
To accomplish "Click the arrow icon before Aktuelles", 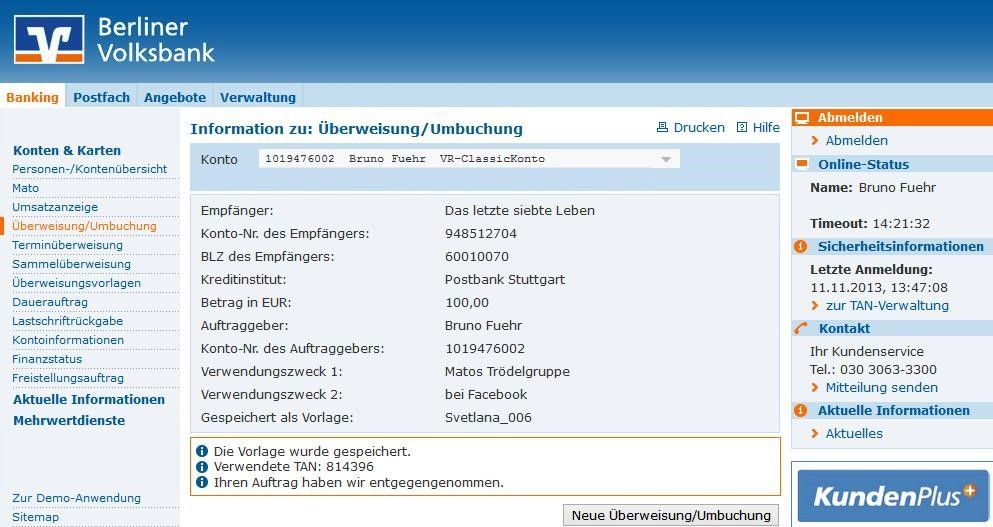I will click(815, 434).
